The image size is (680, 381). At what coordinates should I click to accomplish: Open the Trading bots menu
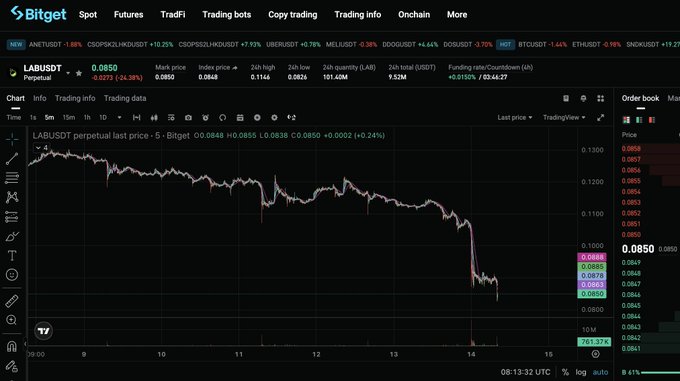[x=227, y=14]
